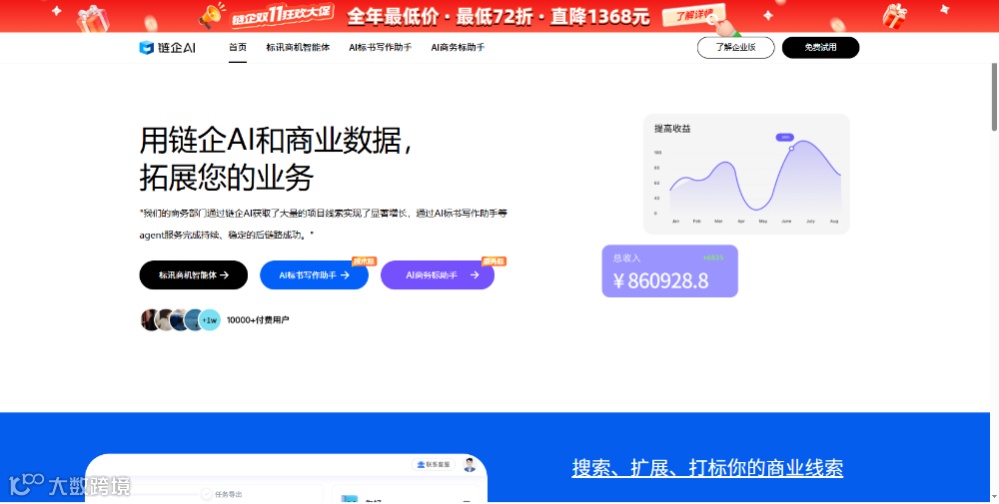
Task: Click the 提高收益 chart card
Action: [747, 174]
